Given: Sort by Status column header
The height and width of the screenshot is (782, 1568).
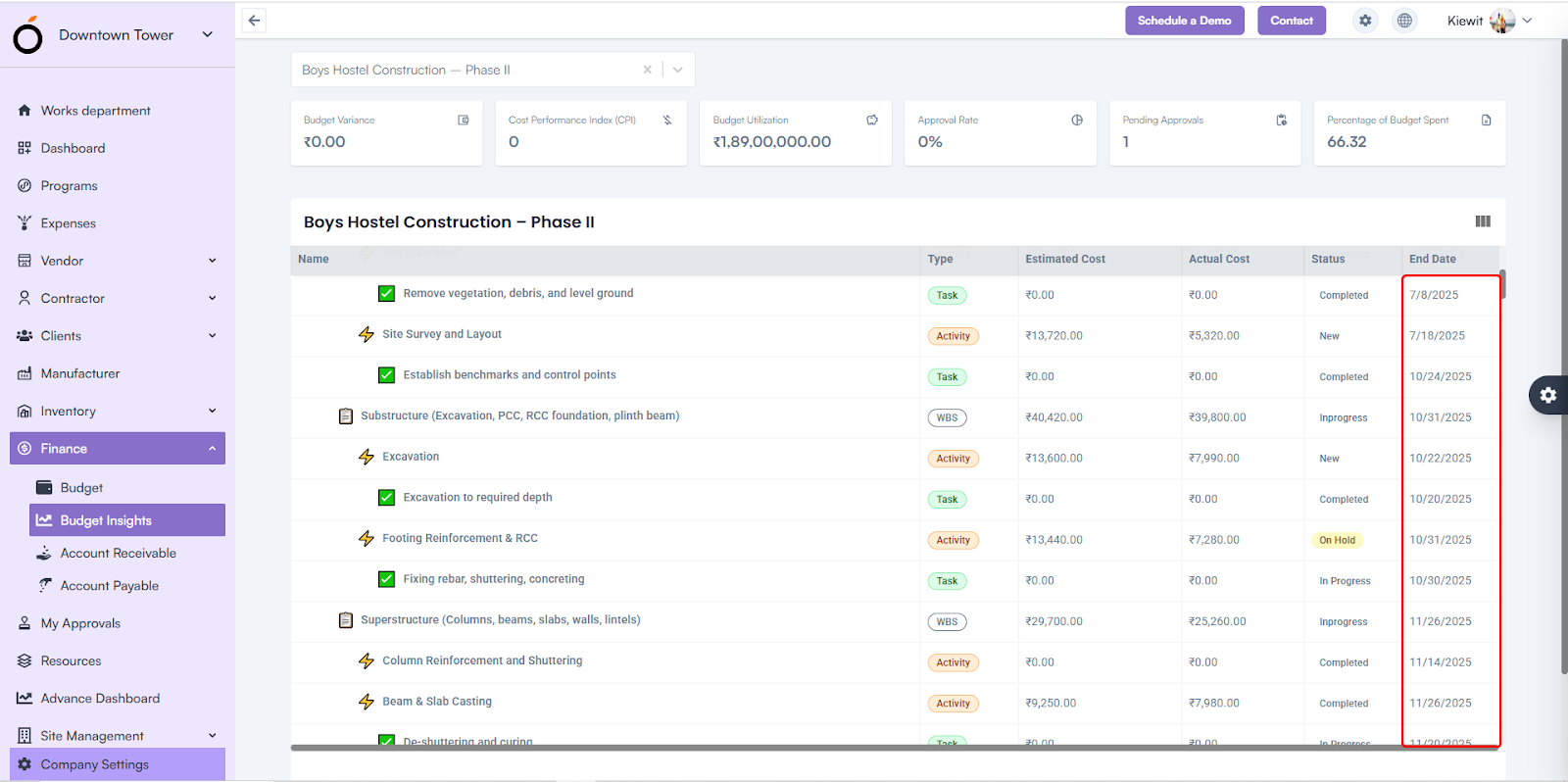Looking at the screenshot, I should click(1328, 259).
